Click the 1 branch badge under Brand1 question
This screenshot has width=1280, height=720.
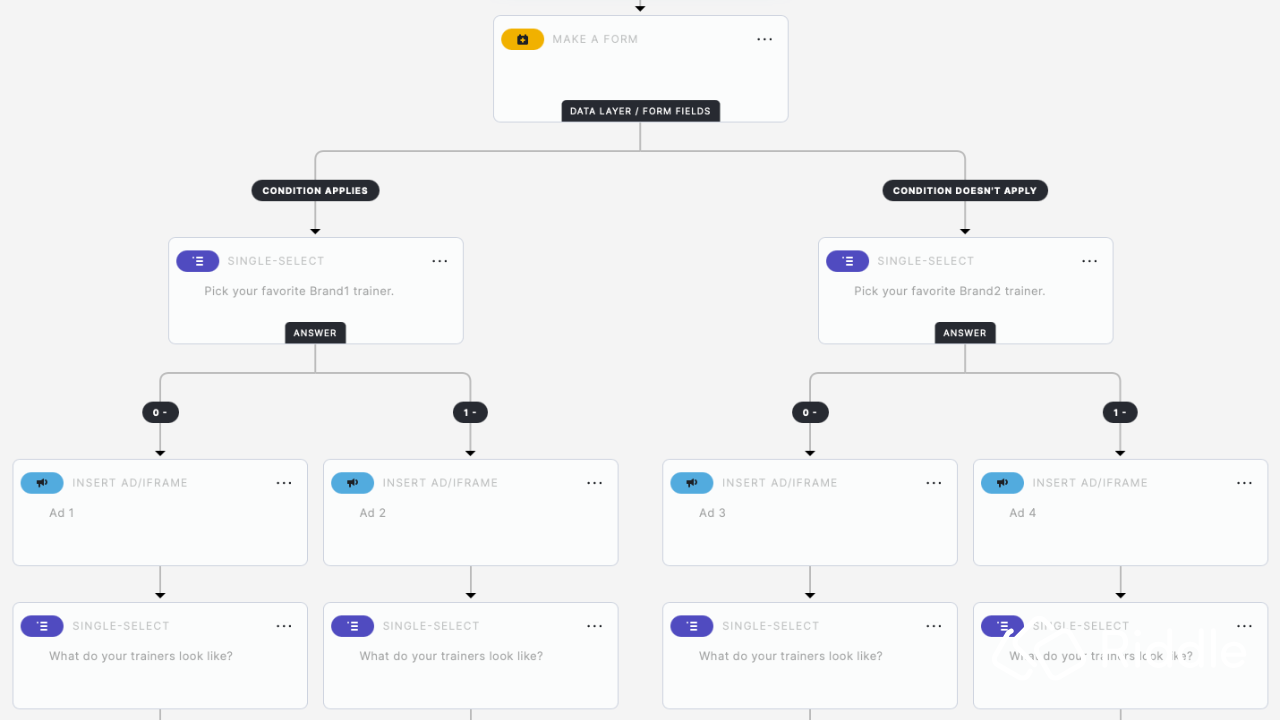click(470, 411)
